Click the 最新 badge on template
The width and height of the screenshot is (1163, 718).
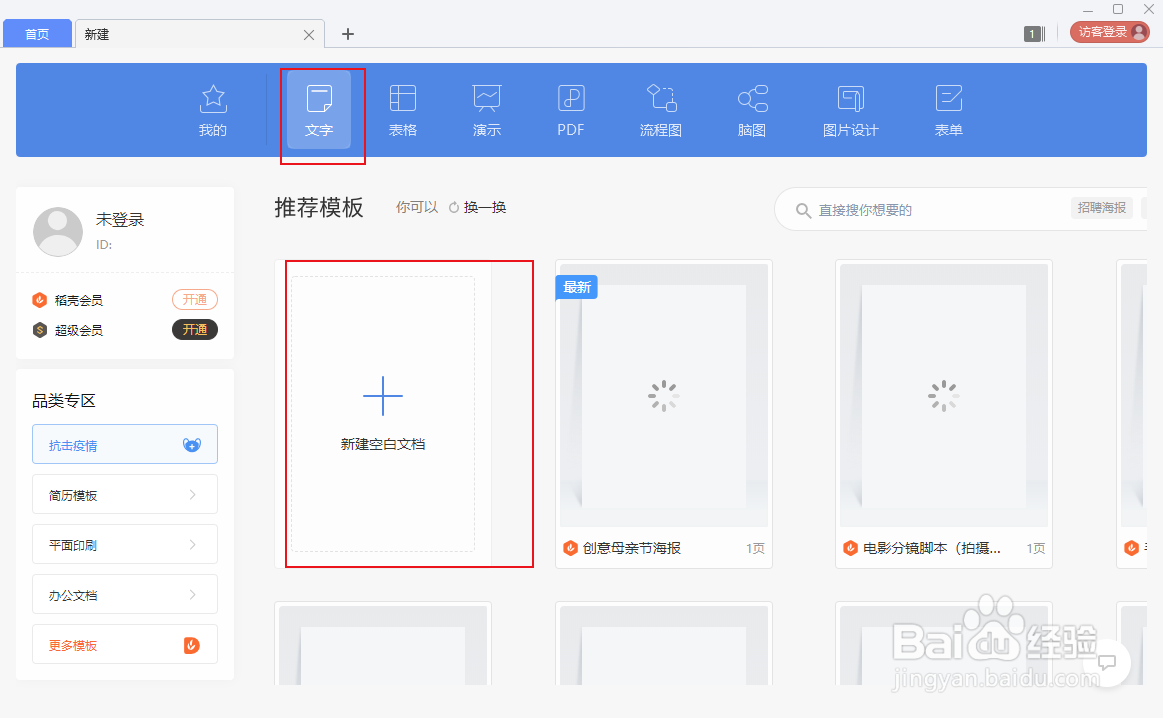point(577,287)
